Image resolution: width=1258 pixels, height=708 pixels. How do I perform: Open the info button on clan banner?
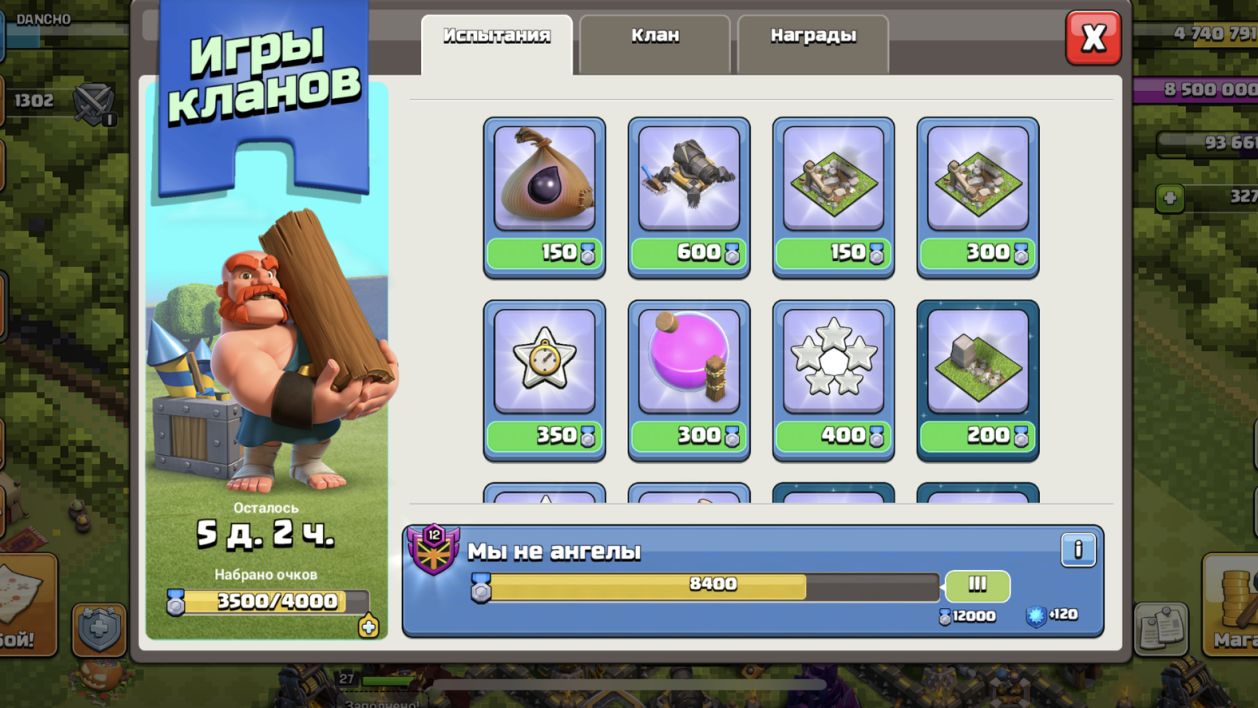tap(1078, 549)
